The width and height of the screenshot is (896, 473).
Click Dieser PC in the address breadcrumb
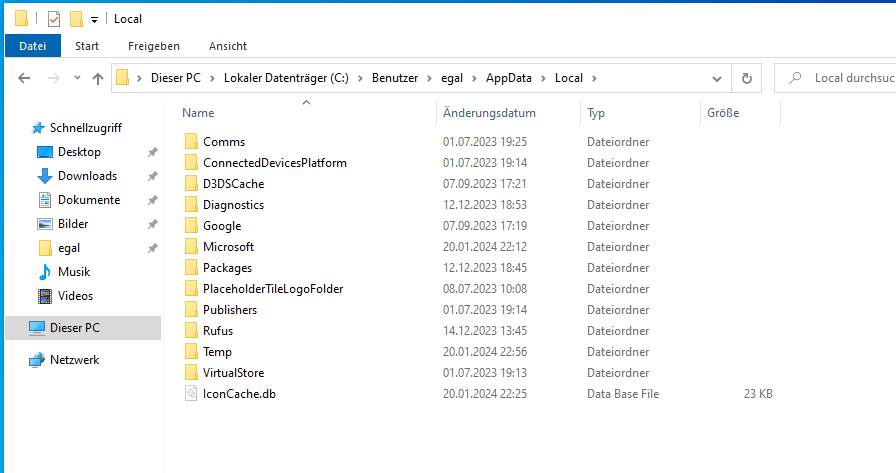pyautogui.click(x=175, y=78)
